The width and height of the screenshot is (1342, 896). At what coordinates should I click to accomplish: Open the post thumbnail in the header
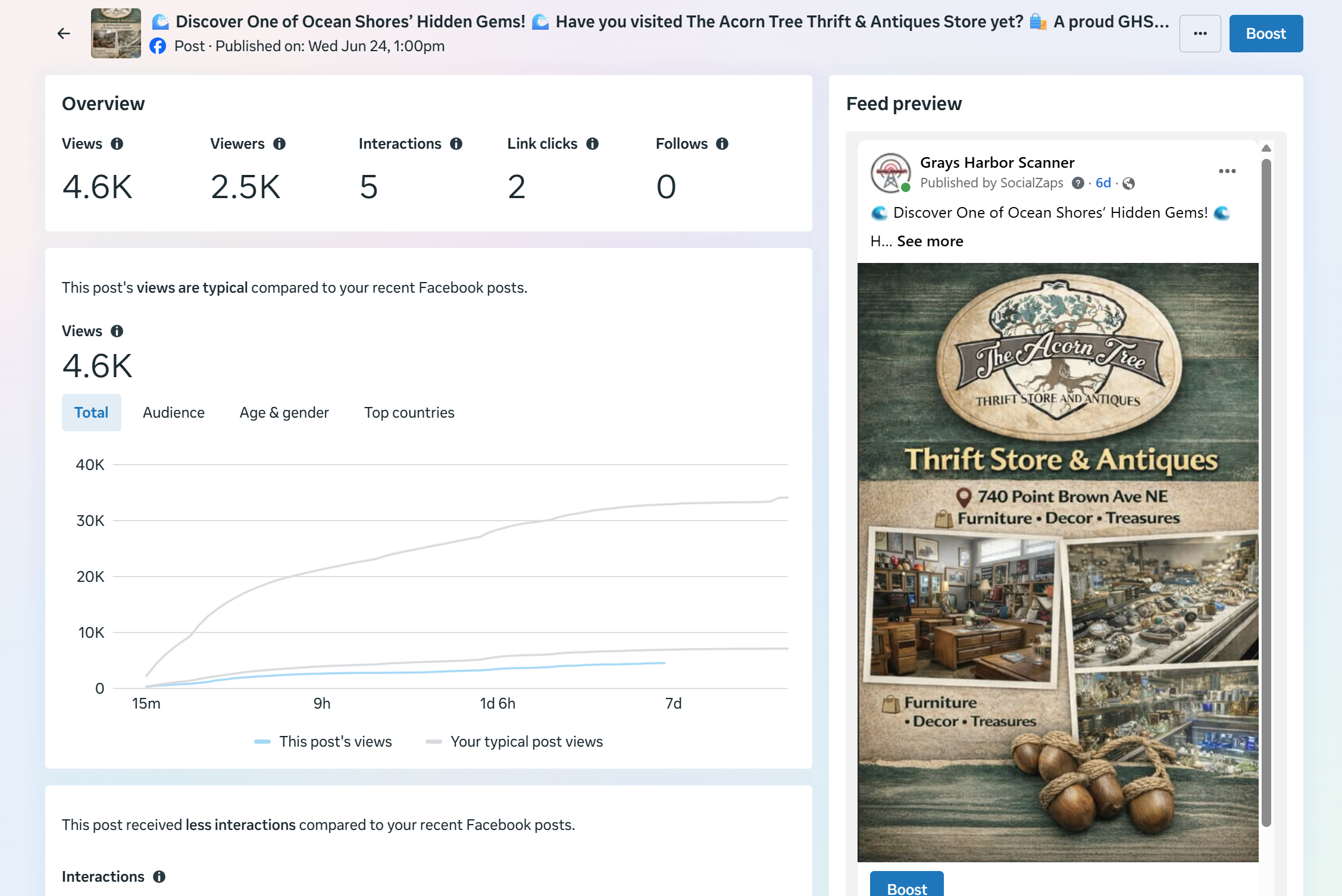click(116, 33)
